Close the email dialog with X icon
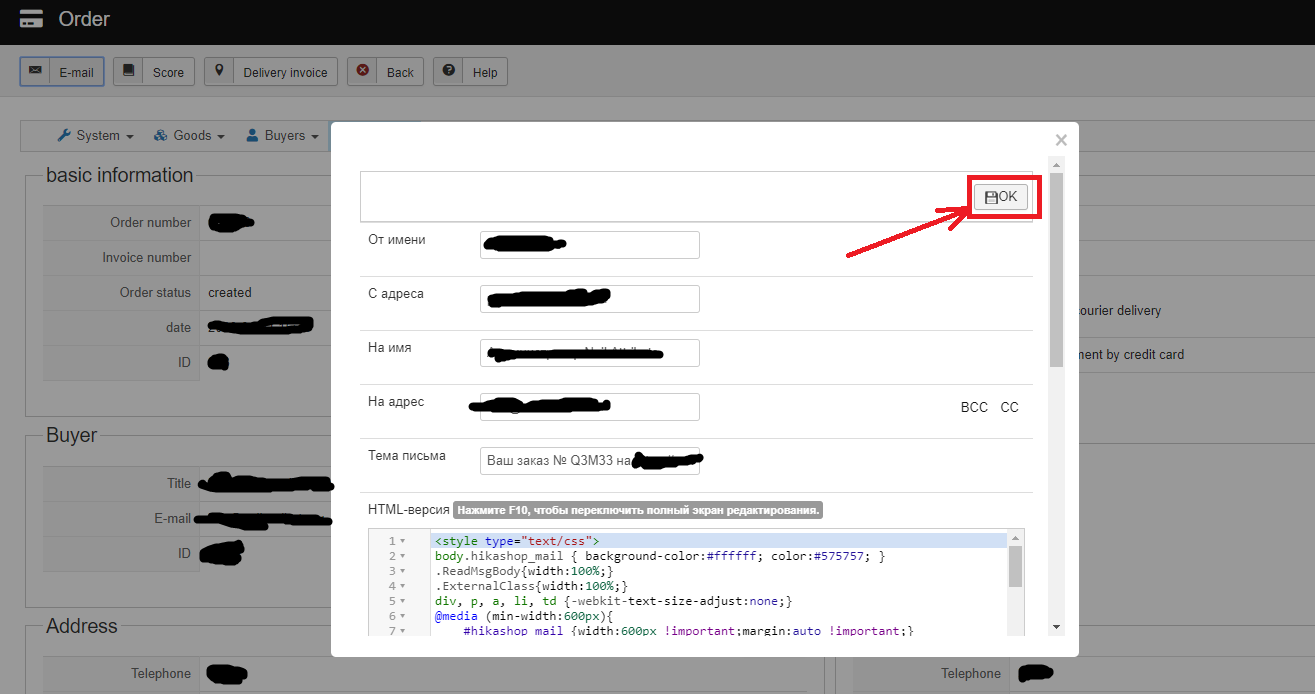This screenshot has width=1315, height=694. tap(1061, 140)
